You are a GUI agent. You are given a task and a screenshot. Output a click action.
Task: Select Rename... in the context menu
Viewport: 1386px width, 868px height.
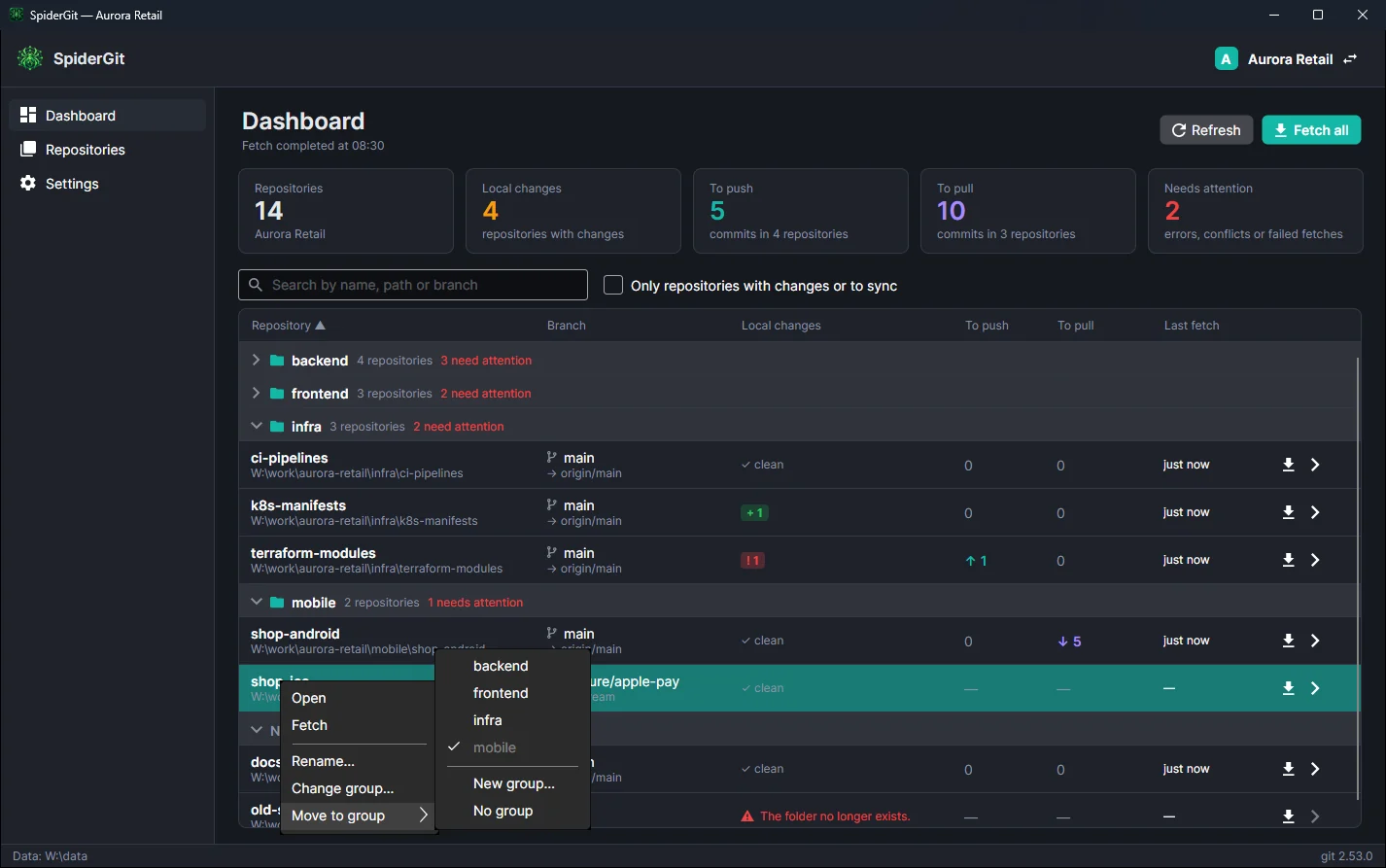(x=359, y=761)
